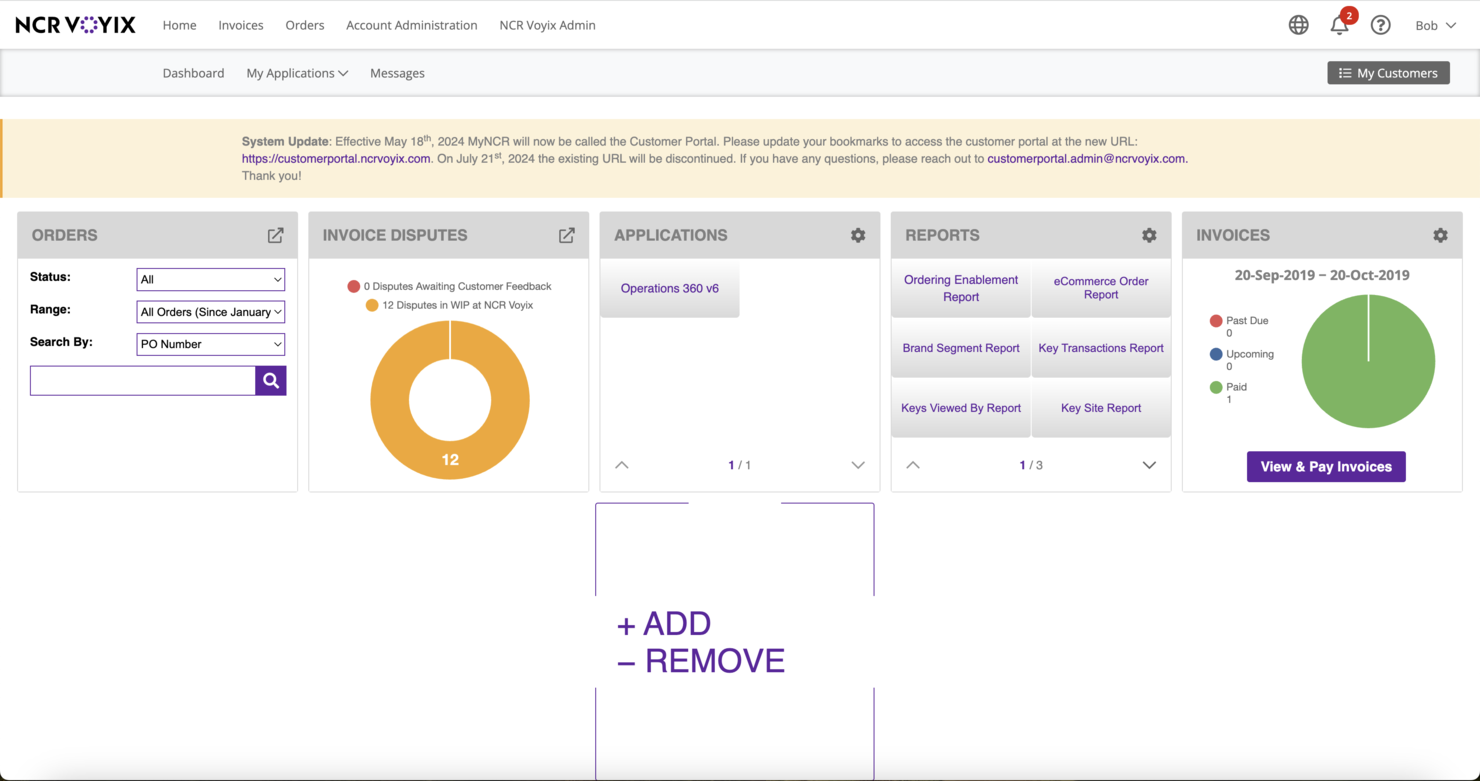
Task: Click the date range 20-Sep-2019 – 20-Oct-2019
Action: [1322, 275]
